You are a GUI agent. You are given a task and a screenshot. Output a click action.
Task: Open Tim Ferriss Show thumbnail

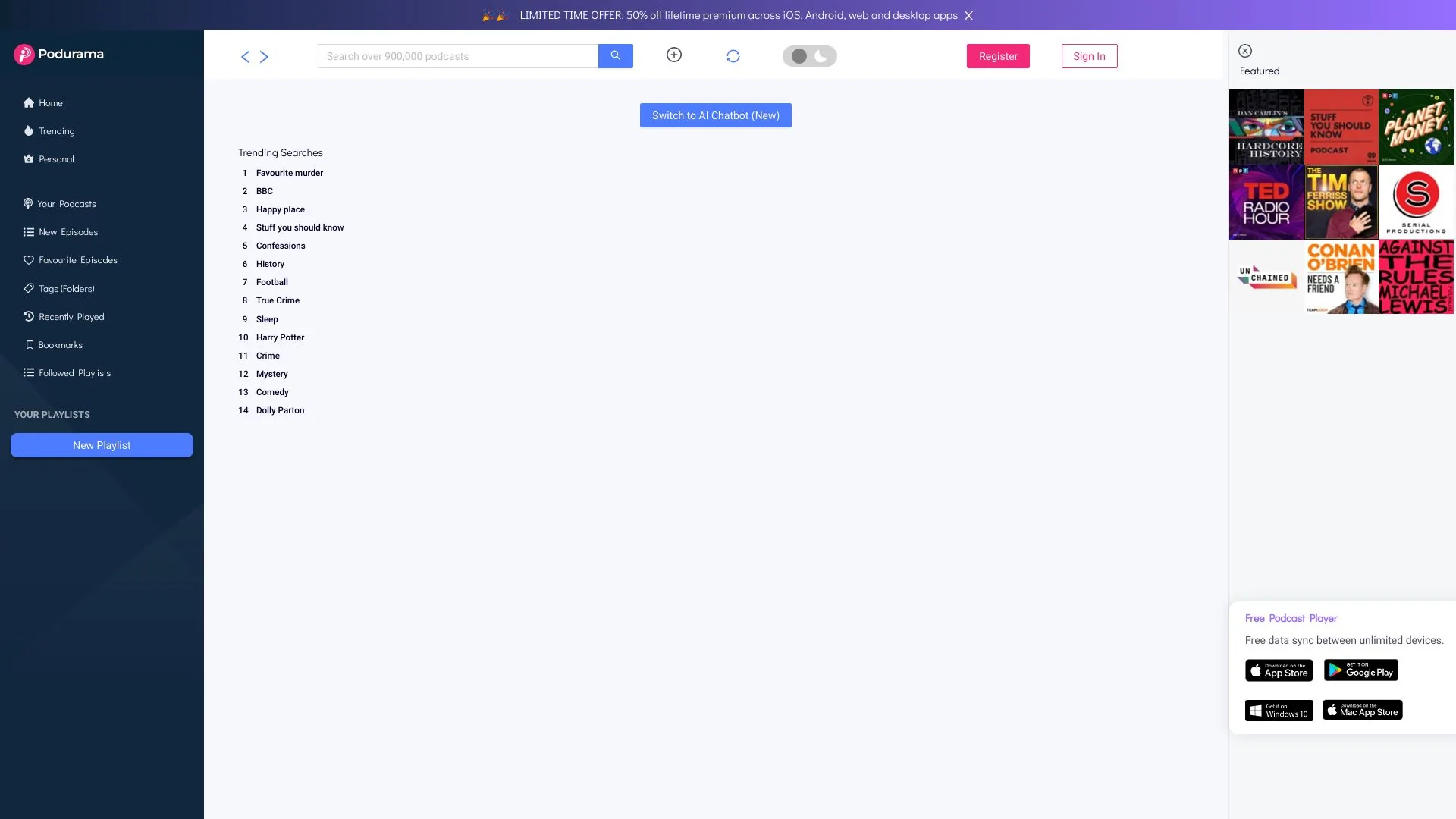click(1341, 202)
